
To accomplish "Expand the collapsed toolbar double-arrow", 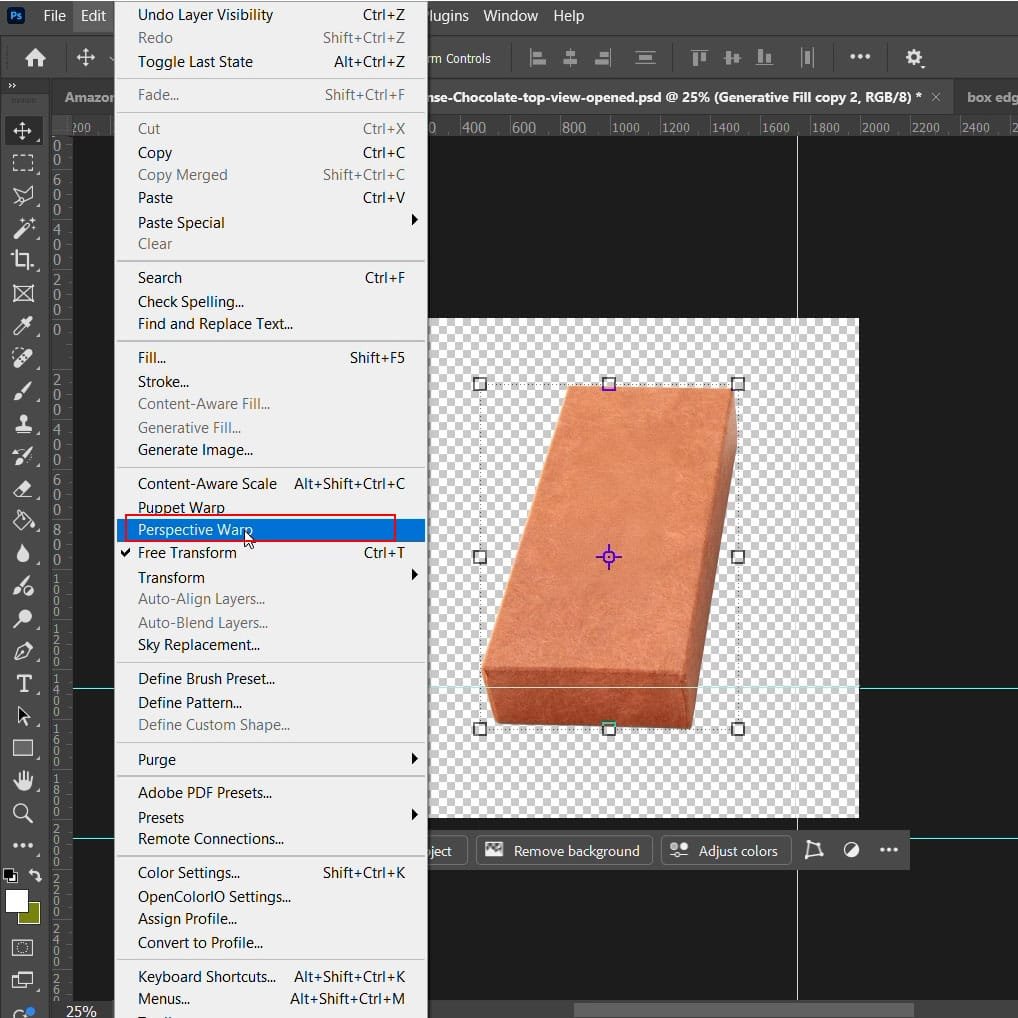I will pos(12,85).
